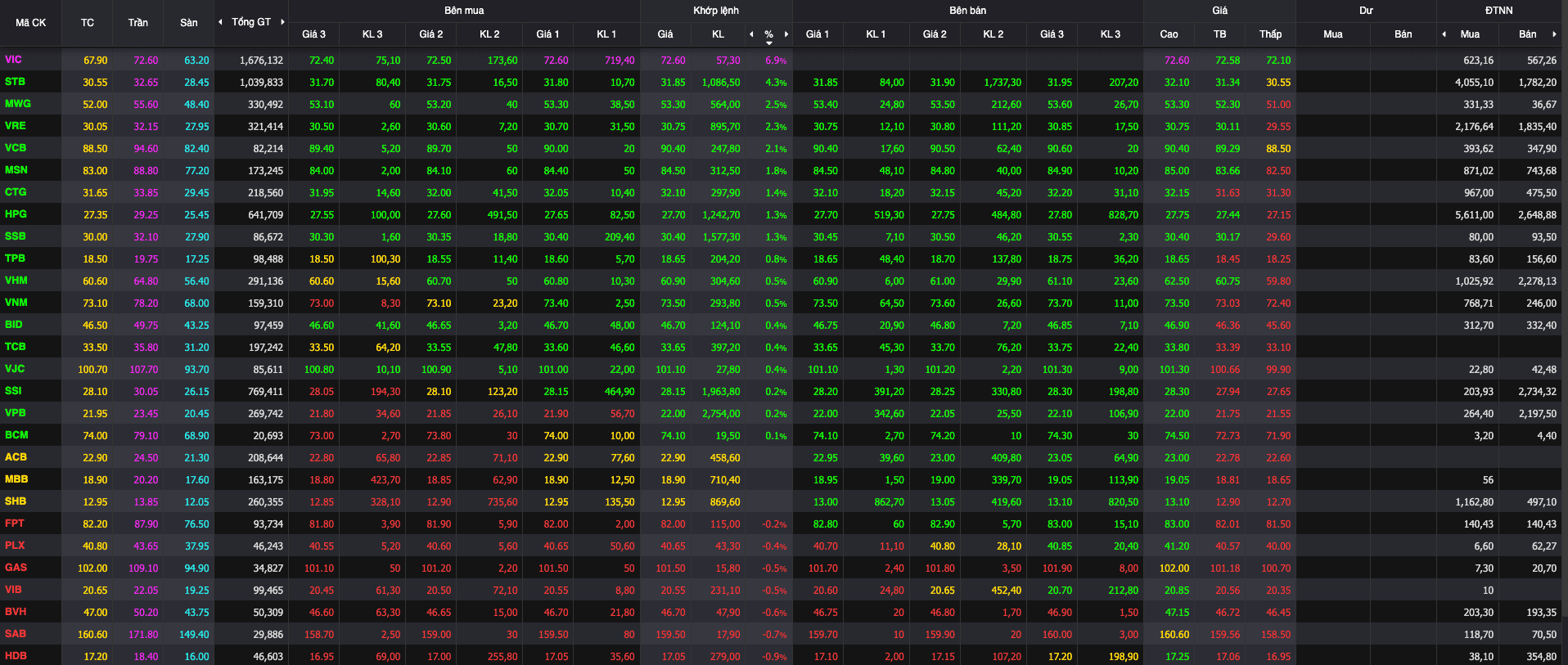Open the VJC stock symbol
Image resolution: width=1568 pixels, height=665 pixels.
(x=15, y=369)
